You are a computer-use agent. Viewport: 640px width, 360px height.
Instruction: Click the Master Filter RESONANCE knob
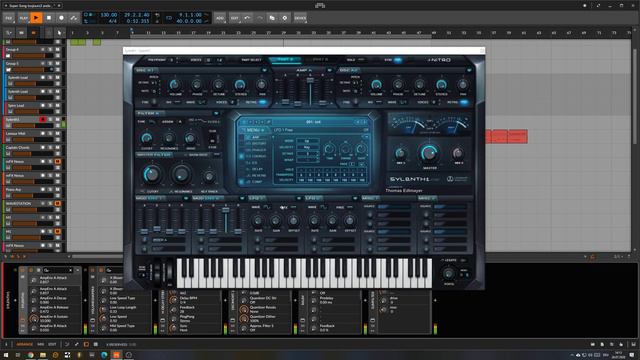coord(181,175)
